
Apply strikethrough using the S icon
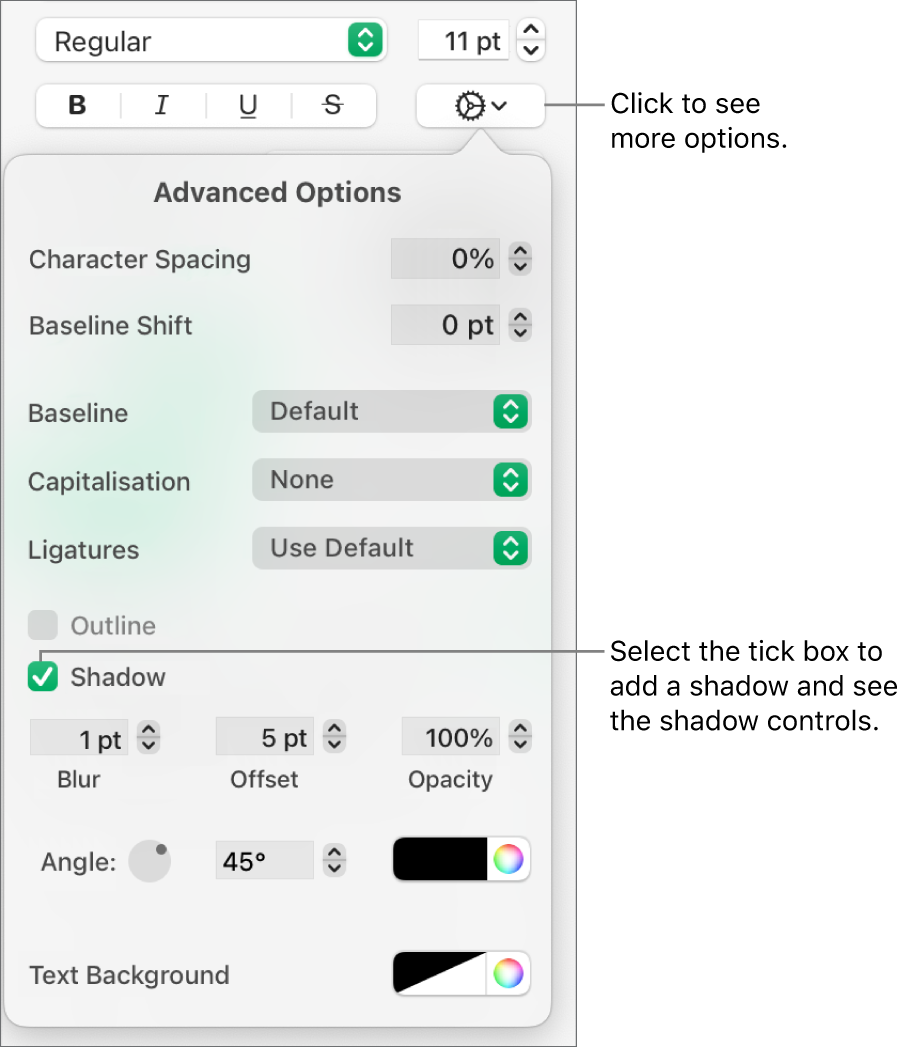point(331,106)
